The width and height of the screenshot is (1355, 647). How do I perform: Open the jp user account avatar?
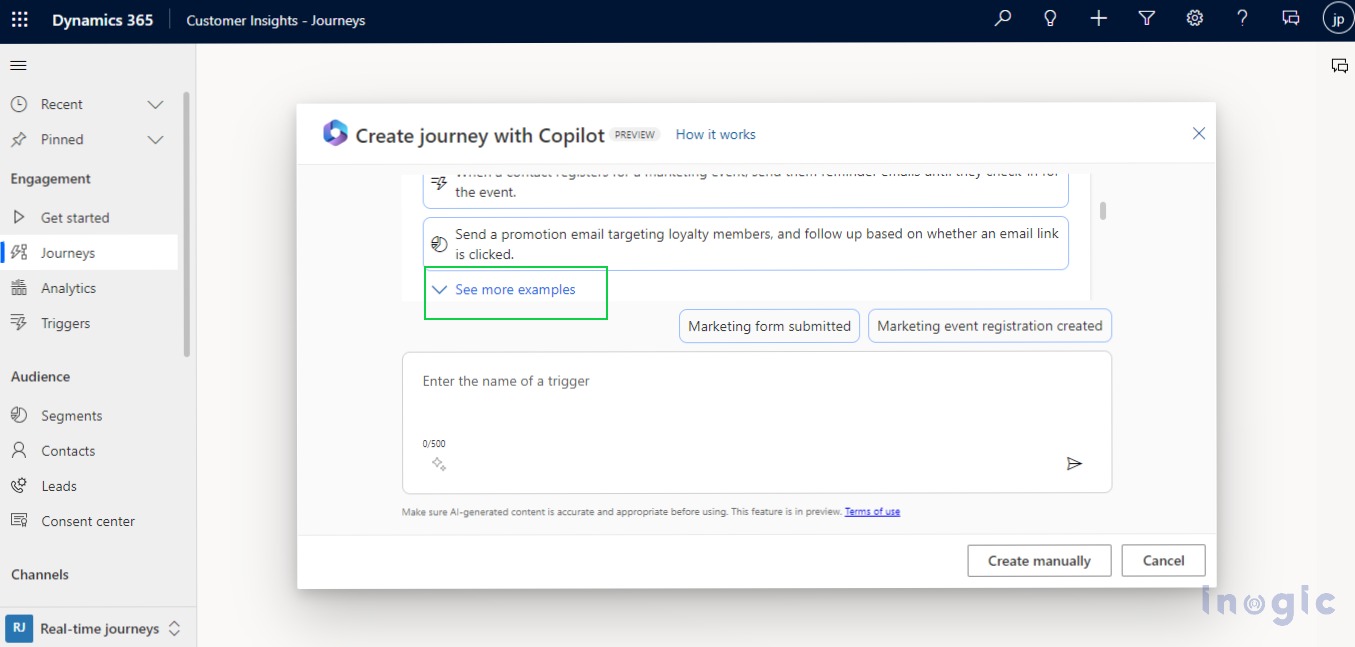tap(1337, 19)
